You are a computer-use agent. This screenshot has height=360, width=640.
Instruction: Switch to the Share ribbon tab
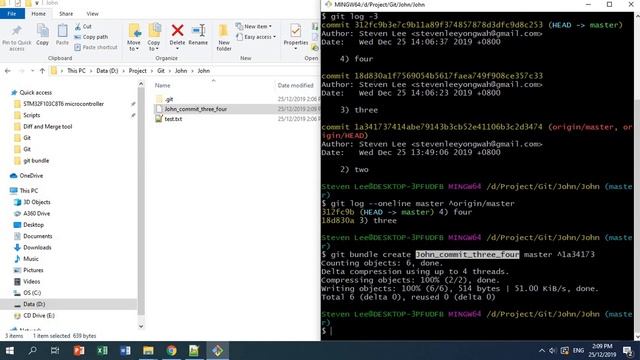(x=66, y=13)
